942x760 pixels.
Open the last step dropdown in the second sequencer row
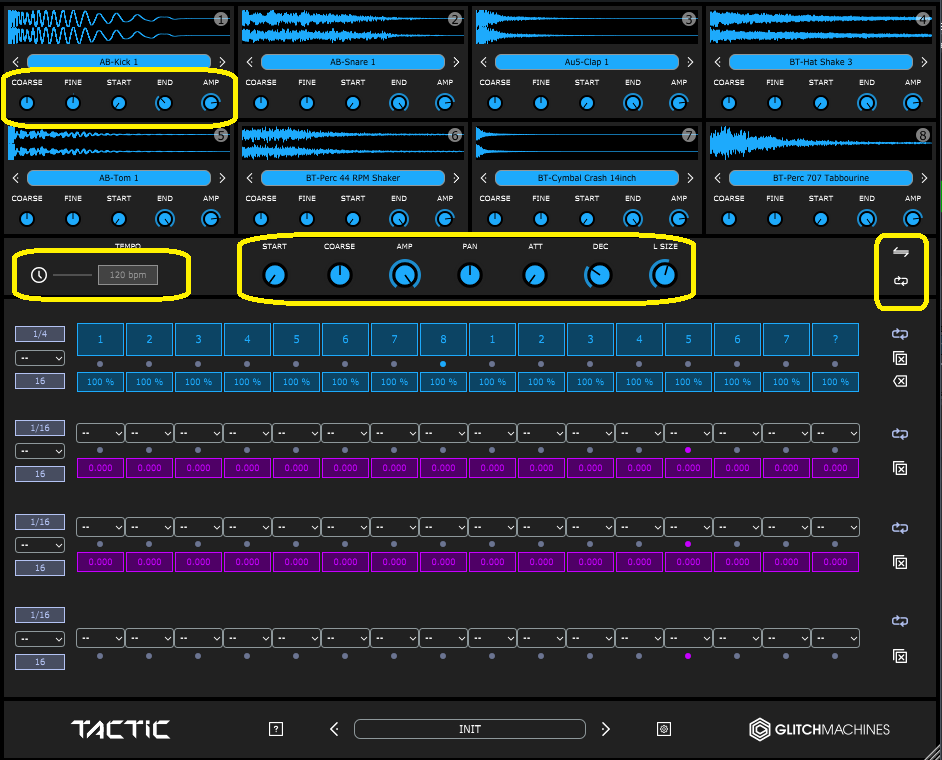click(x=835, y=433)
